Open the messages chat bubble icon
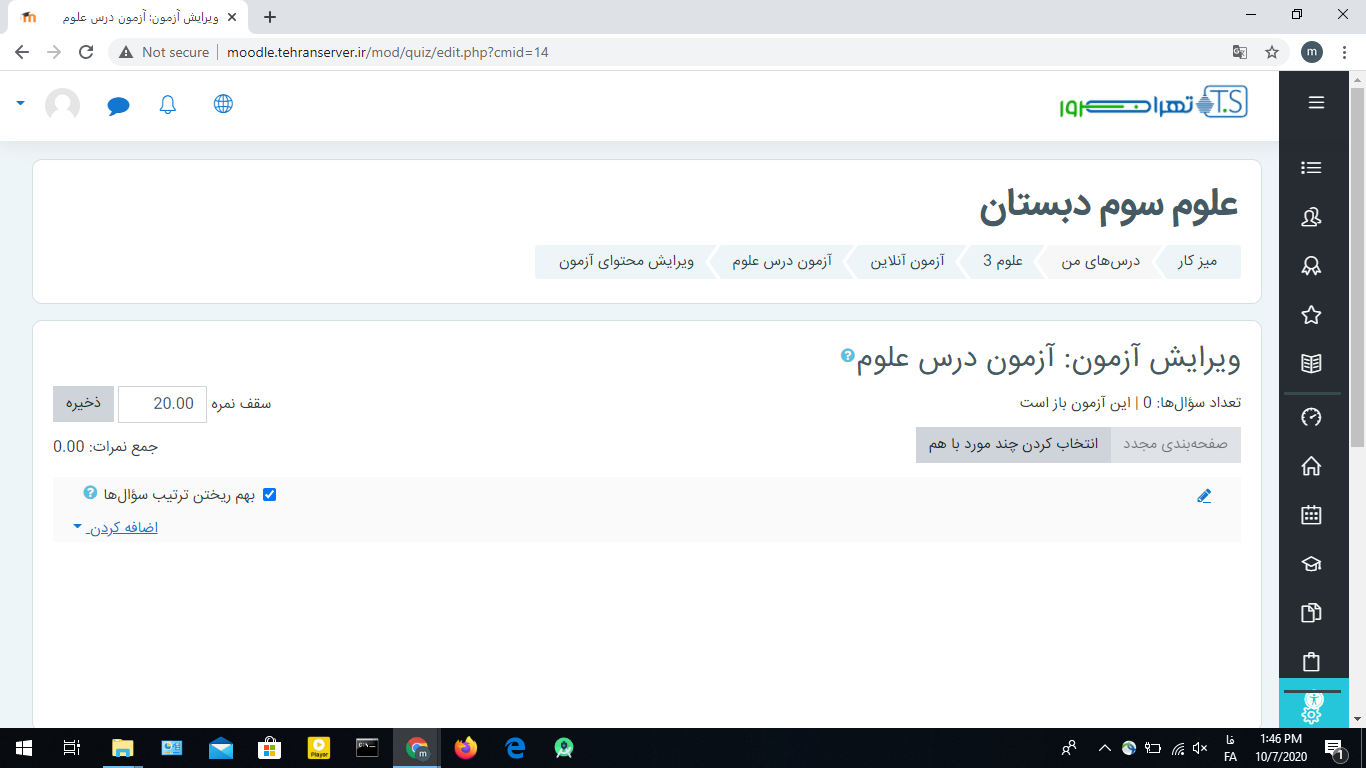This screenshot has width=1366, height=768. [119, 105]
